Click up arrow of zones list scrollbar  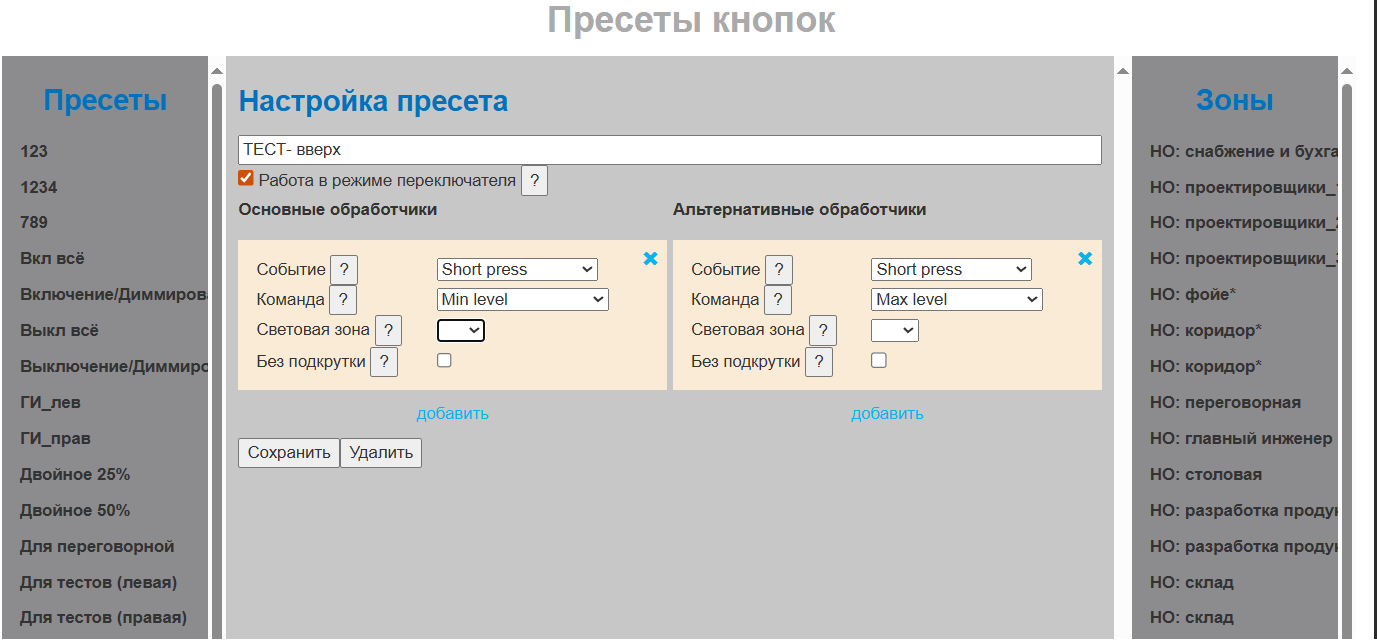click(x=1347, y=71)
